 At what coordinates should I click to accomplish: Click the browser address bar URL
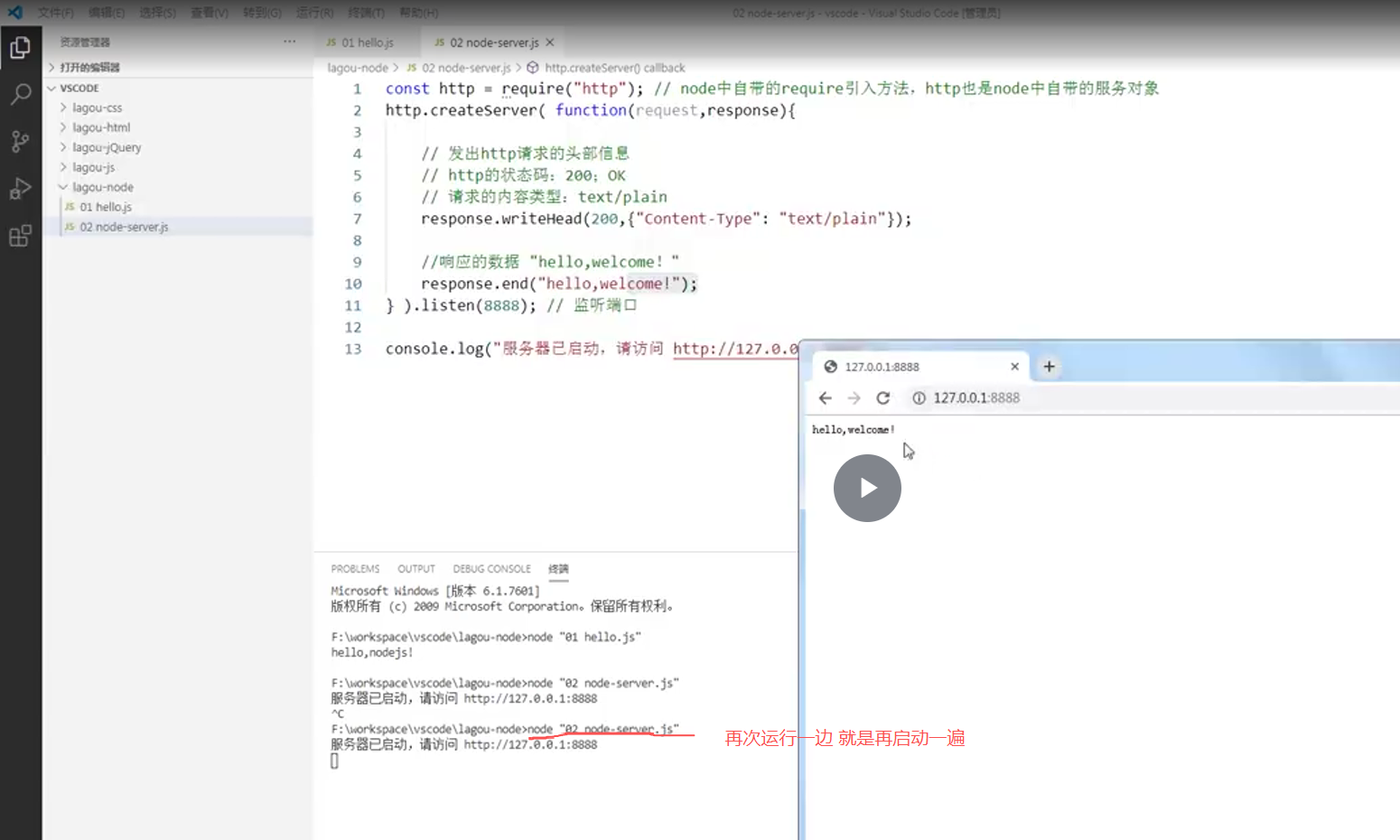click(x=976, y=398)
